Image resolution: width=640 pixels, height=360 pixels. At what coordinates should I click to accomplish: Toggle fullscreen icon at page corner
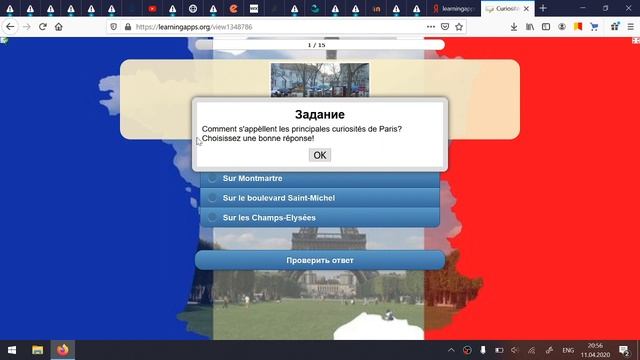[636, 40]
